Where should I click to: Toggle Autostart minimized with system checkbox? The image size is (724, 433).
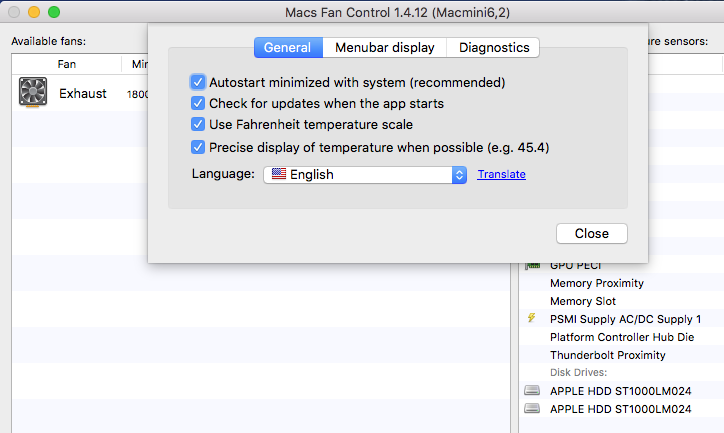198,82
